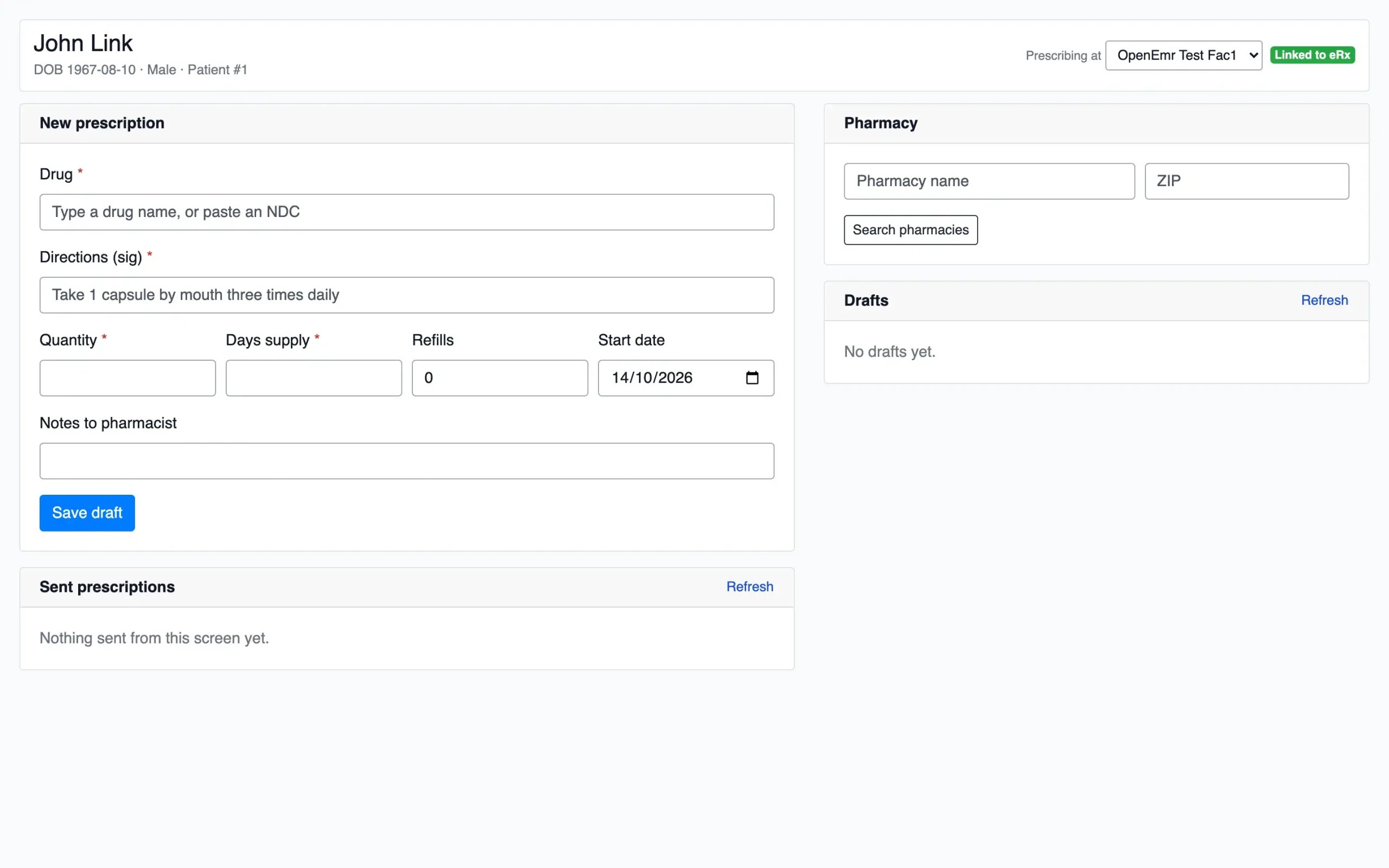This screenshot has height=868, width=1389.
Task: Open the Prescribing at facility dropdown
Action: 1183,55
